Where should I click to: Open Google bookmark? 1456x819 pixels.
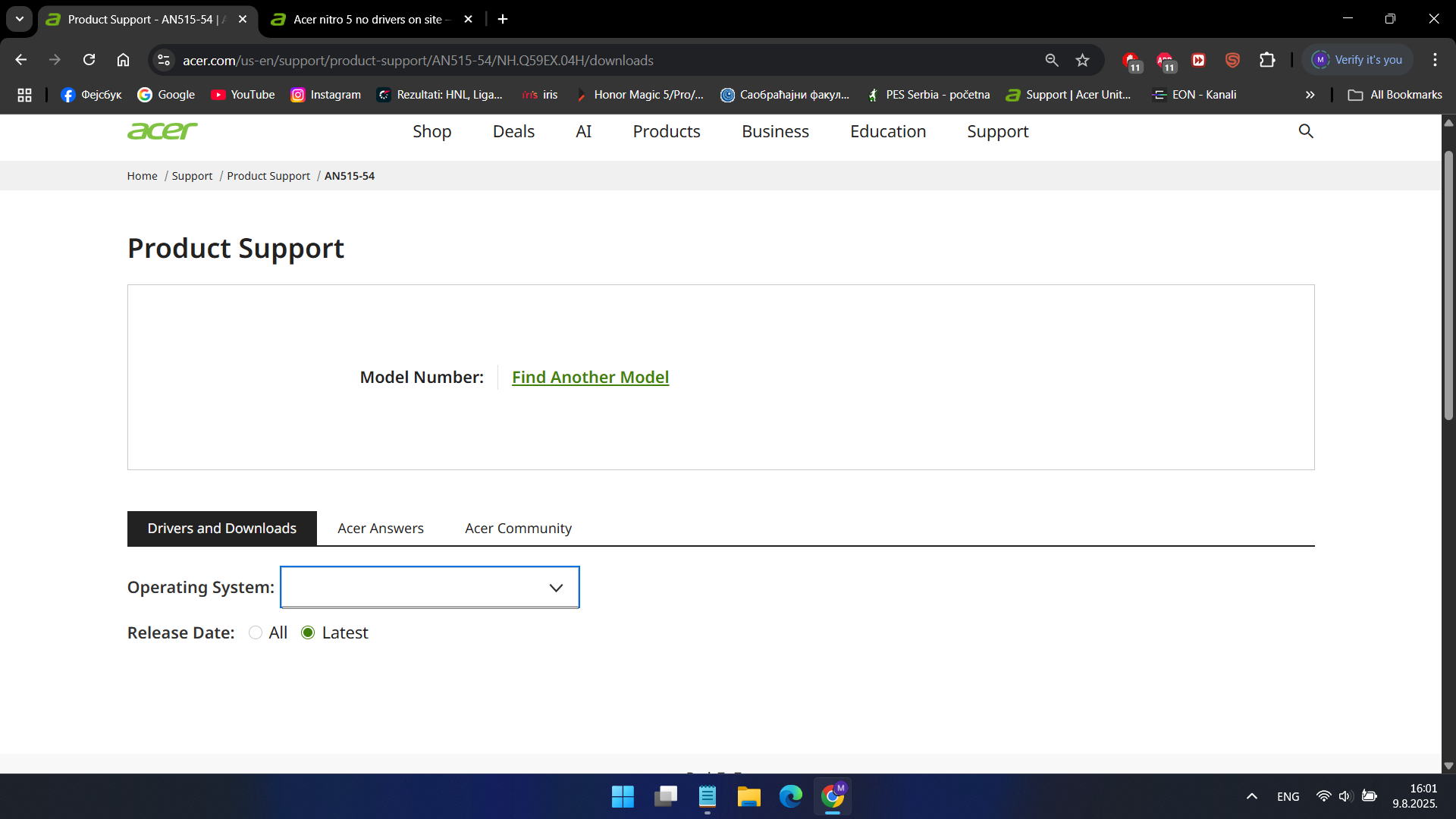pyautogui.click(x=166, y=95)
